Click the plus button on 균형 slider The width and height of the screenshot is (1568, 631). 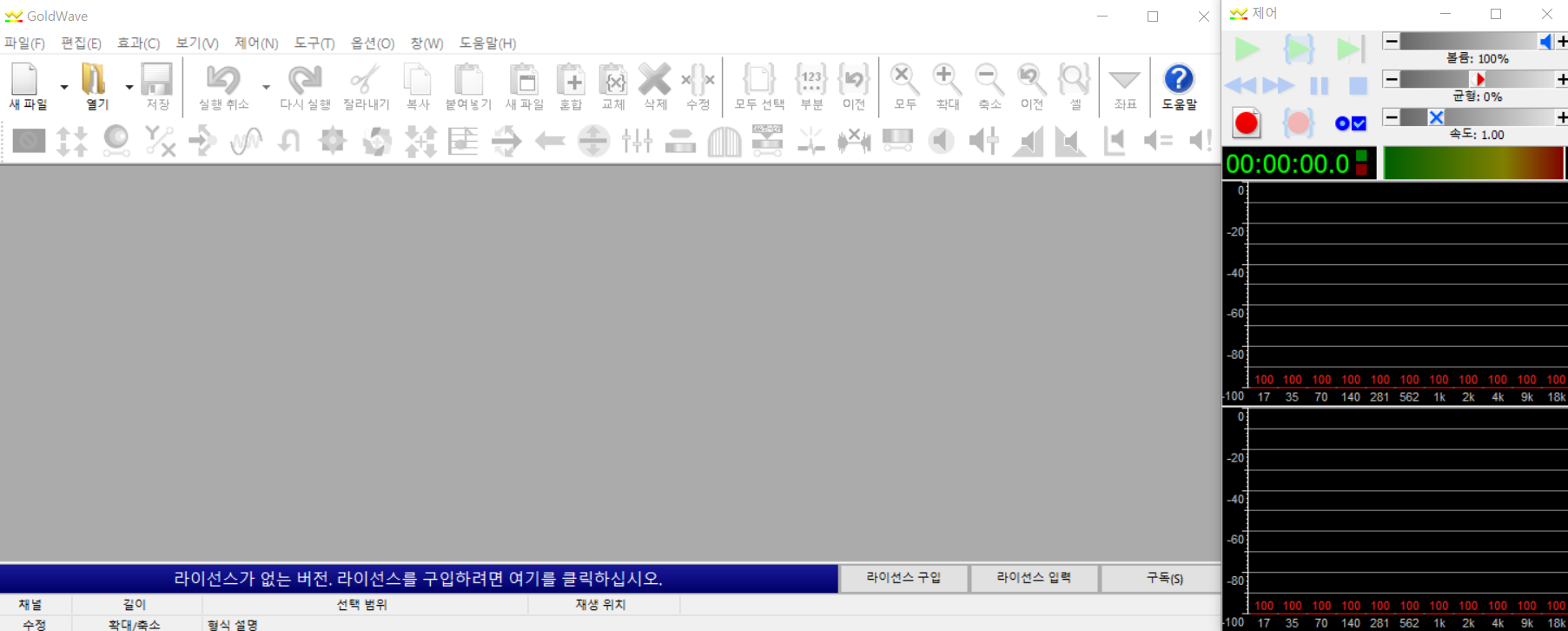1561,79
